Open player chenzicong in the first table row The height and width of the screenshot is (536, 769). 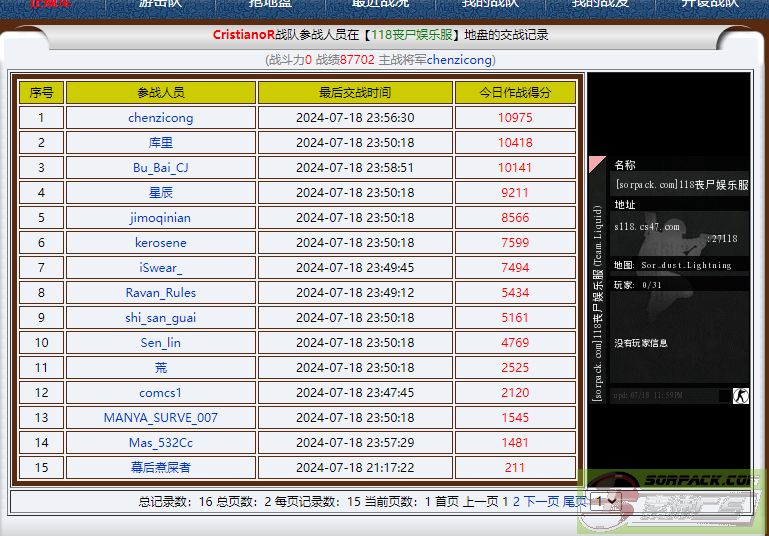click(x=161, y=118)
